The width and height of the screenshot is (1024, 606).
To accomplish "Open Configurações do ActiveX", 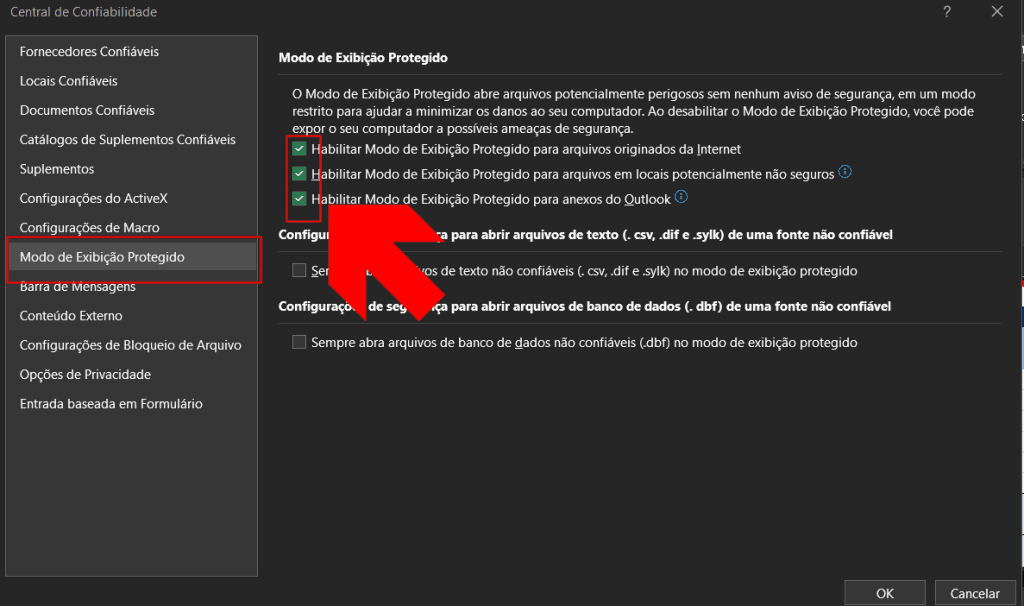I will [x=93, y=199].
